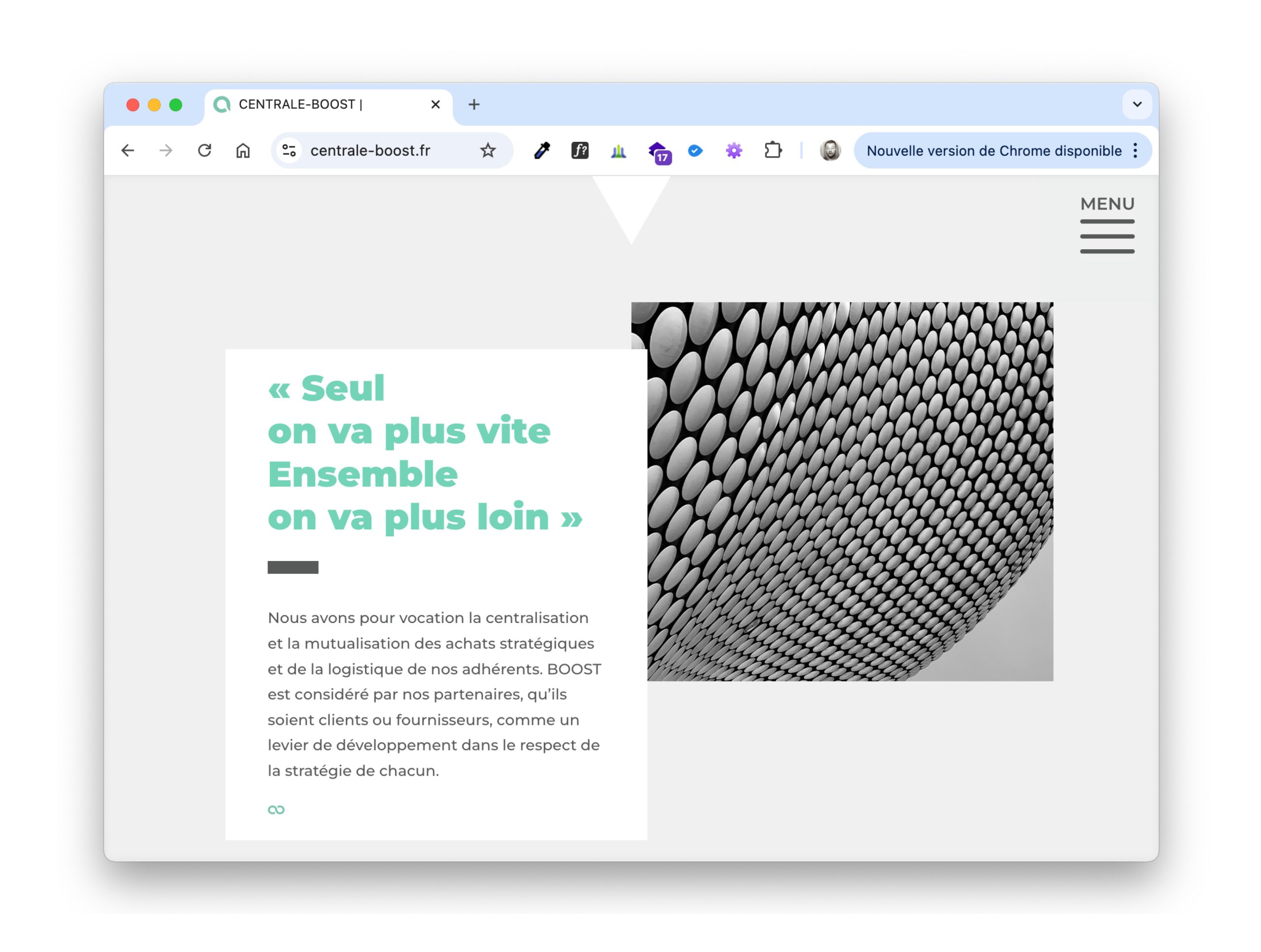Viewport: 1261px width, 952px height.
Task: Open the extension with badge 17
Action: pos(660,152)
